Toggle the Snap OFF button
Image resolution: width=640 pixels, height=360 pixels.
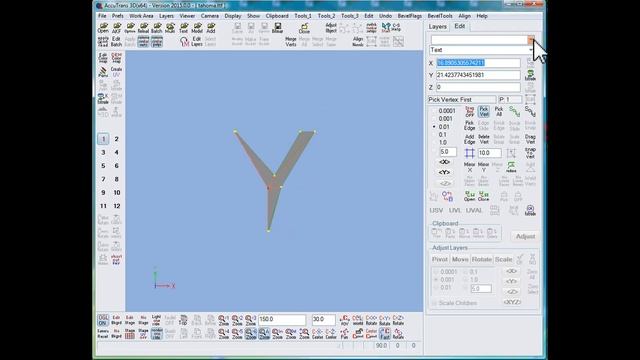point(469,111)
